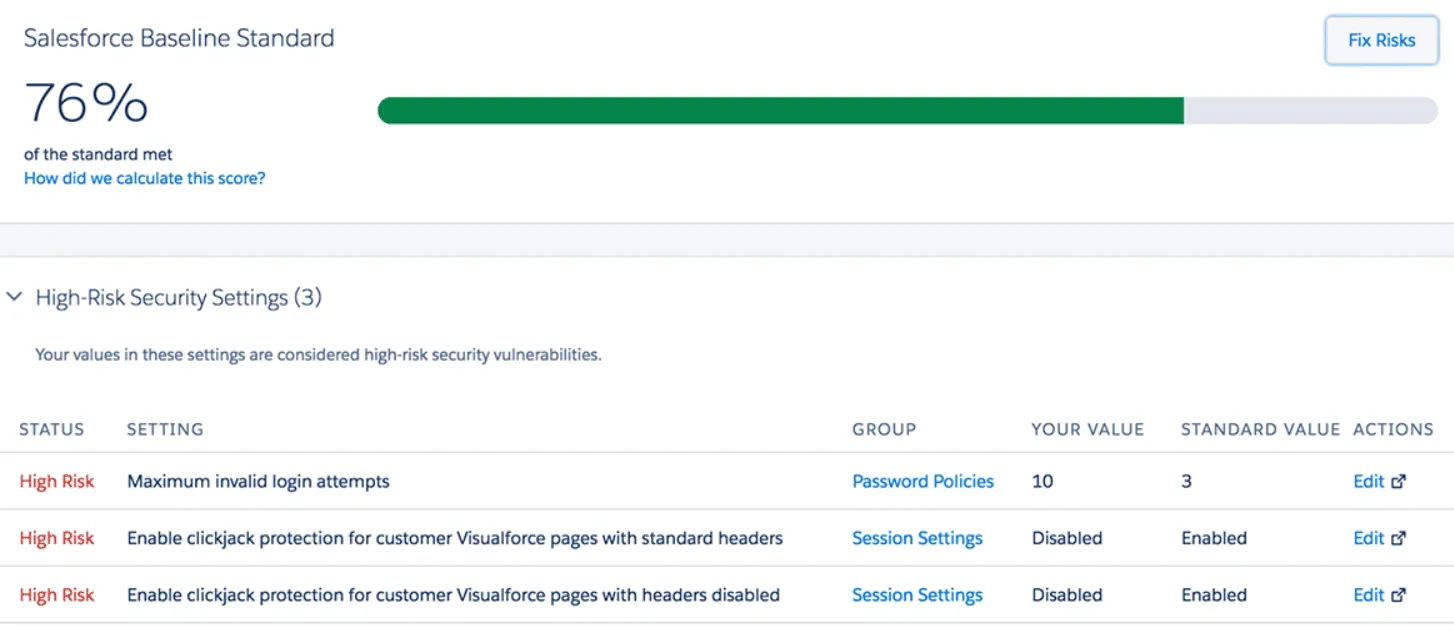Select the GROUP column header
1454x642 pixels.
(x=884, y=429)
